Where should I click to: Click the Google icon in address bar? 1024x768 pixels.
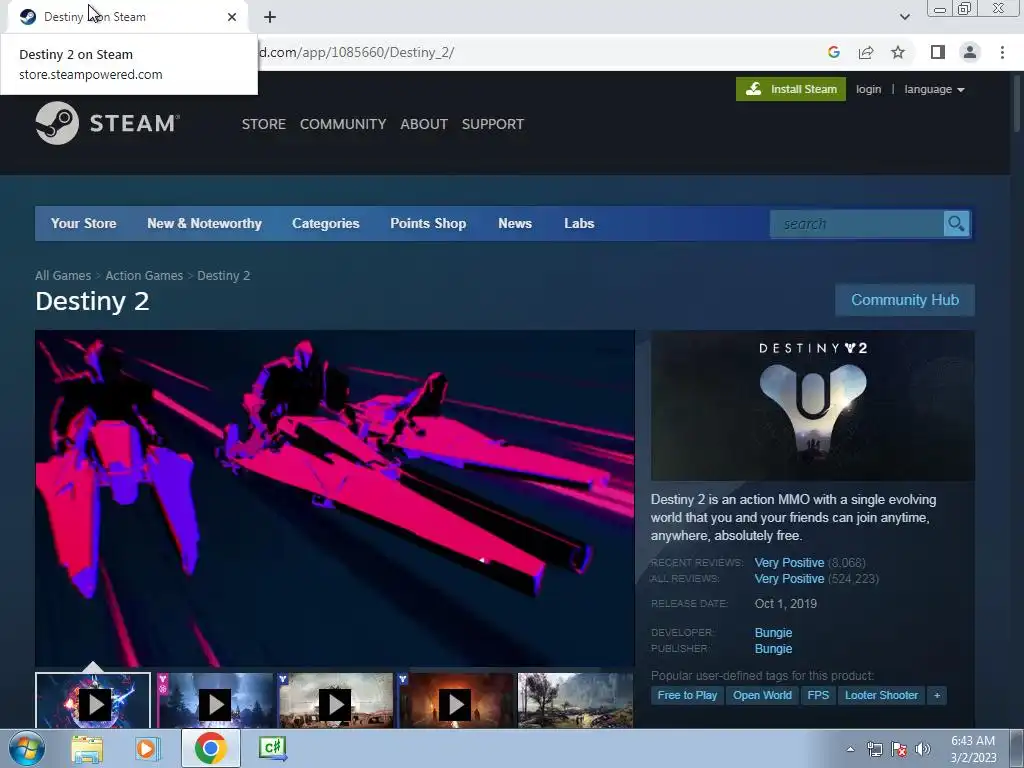tap(833, 52)
